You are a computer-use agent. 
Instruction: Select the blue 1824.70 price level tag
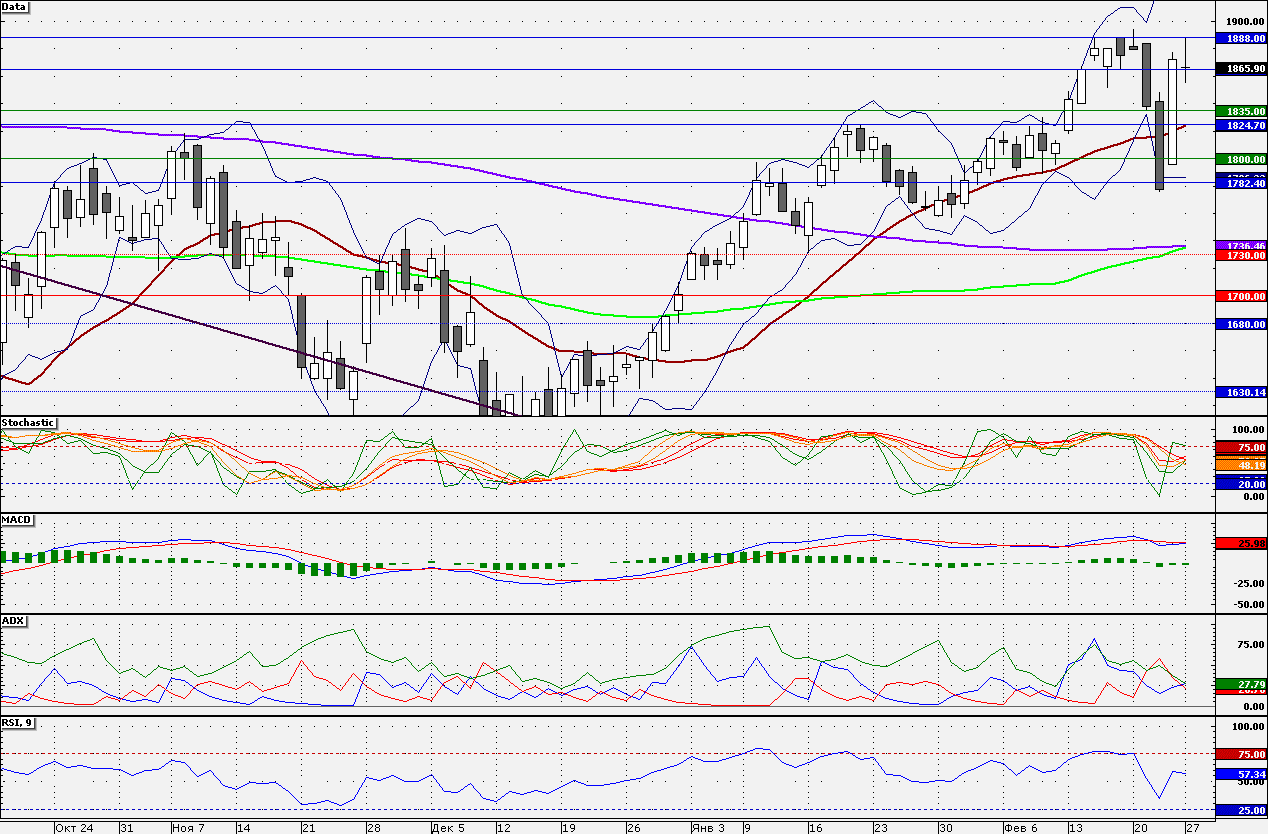click(1241, 126)
